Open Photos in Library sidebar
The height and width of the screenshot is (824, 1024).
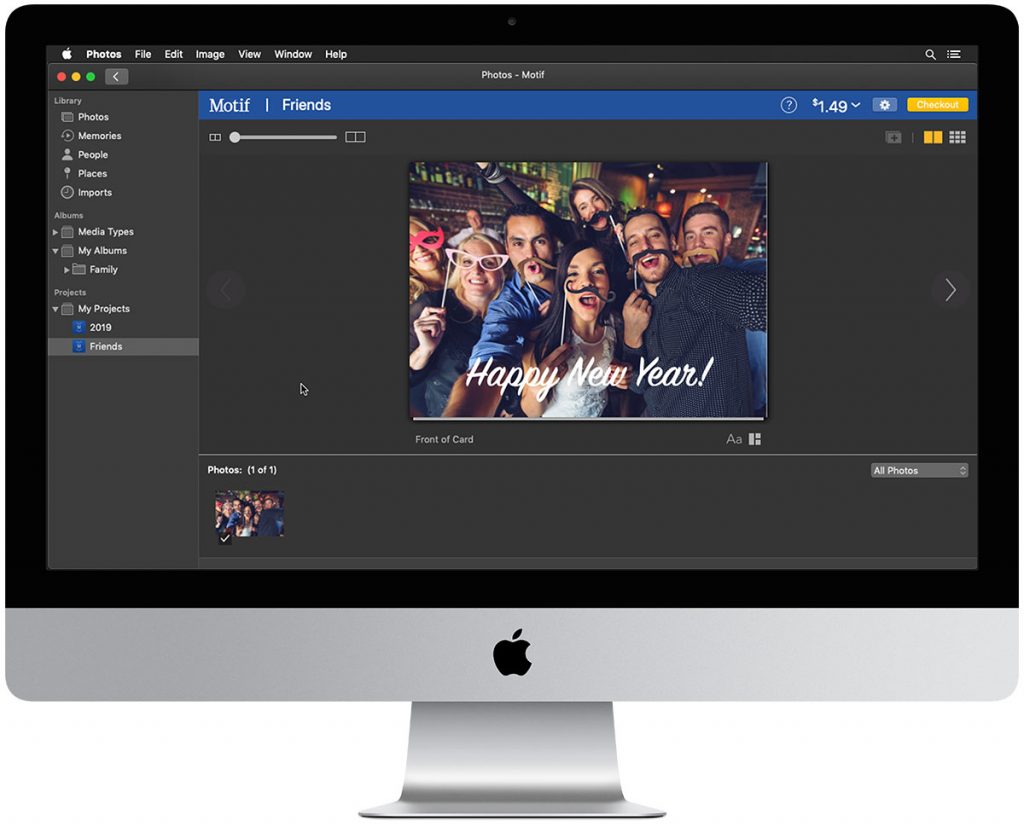pyautogui.click(x=93, y=117)
